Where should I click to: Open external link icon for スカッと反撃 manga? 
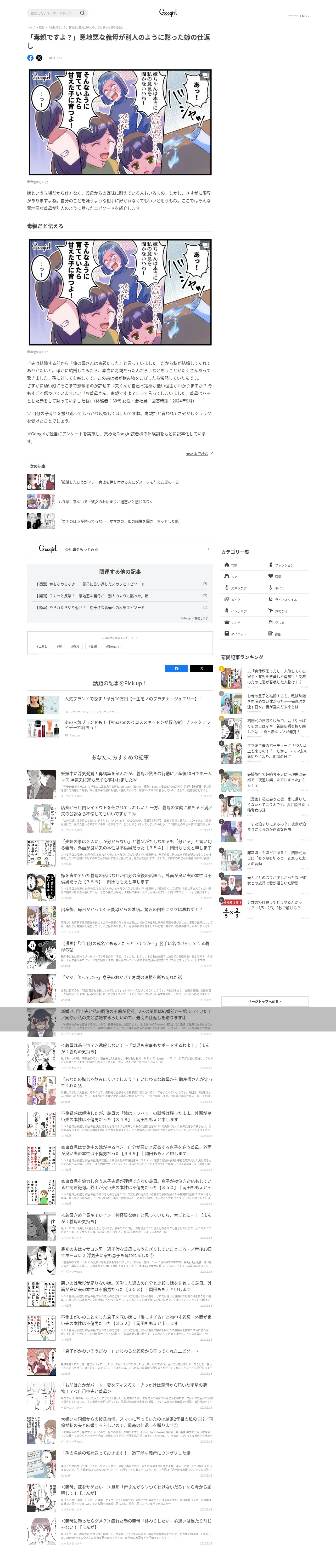[205, 595]
